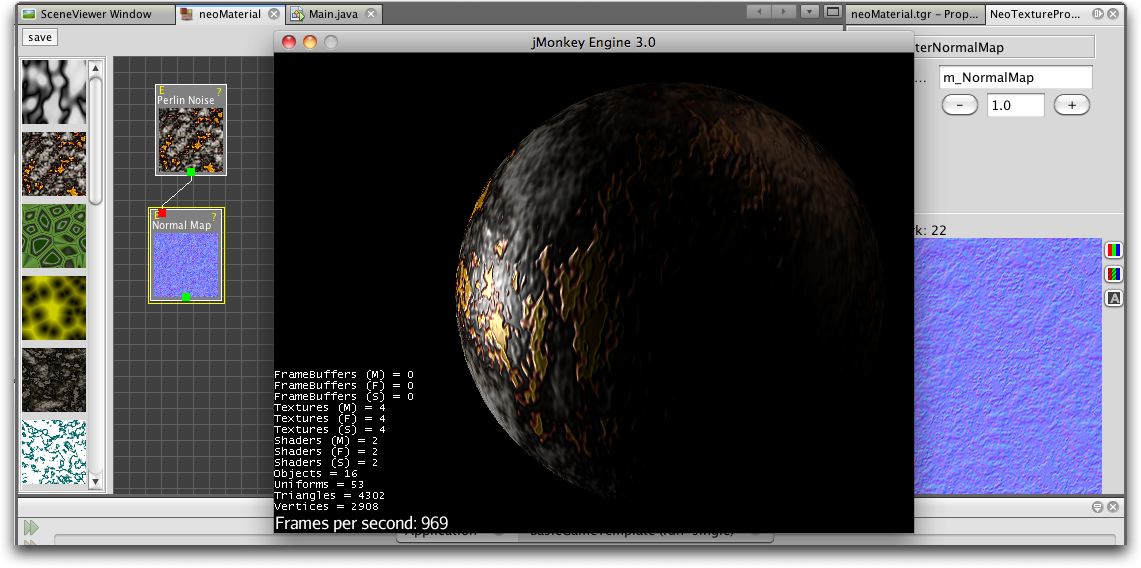This screenshot has width=1141, height=568.
Task: Toggle the striped RGB preview icon
Action: pos(1113,274)
